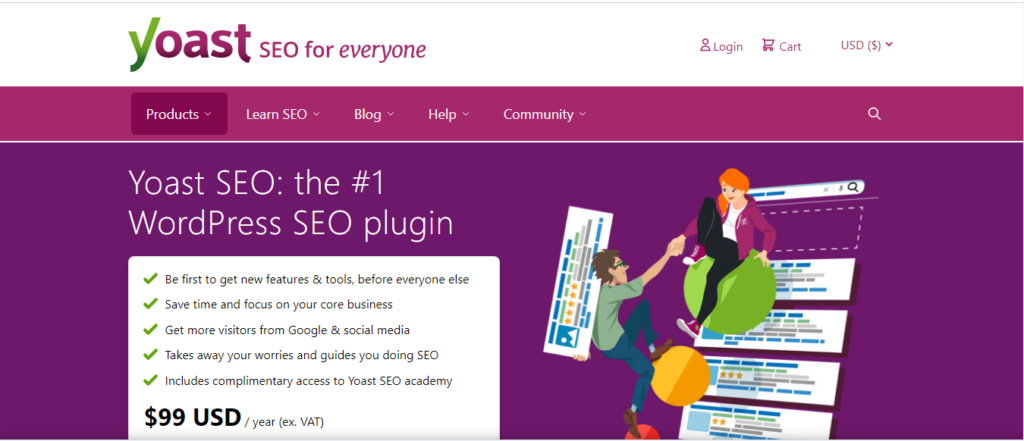Click checkmark beside 'Get more visitors from Google'
This screenshot has height=441, width=1024.
(150, 329)
